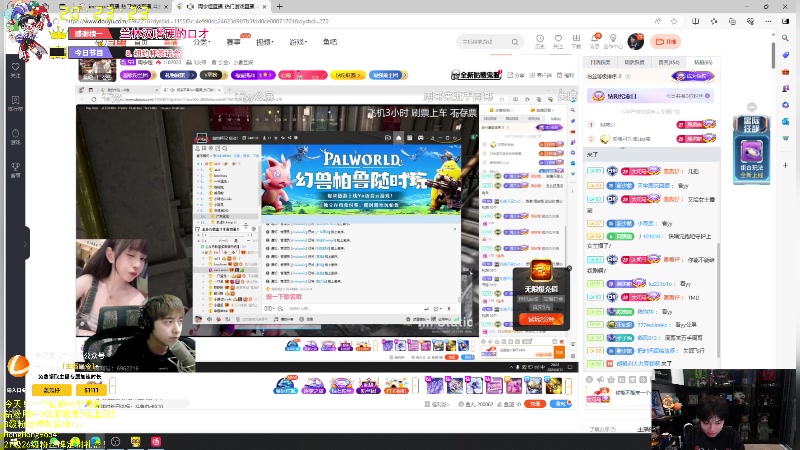Click the streamer avatar thumbnail
This screenshot has height=450, width=800.
[x=97, y=70]
